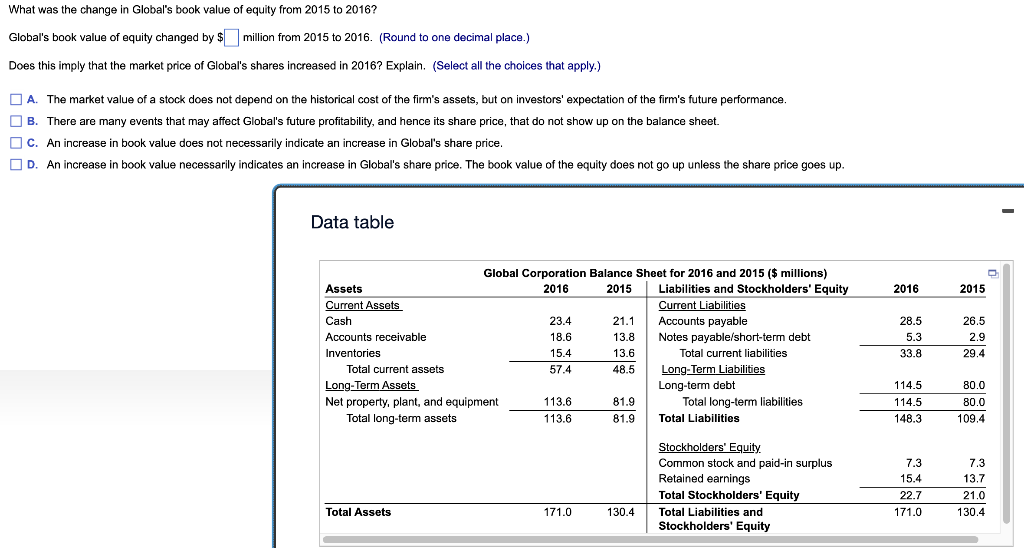The height and width of the screenshot is (548, 1024).
Task: Minimize the Data table dialog
Action: pyautogui.click(x=1008, y=210)
